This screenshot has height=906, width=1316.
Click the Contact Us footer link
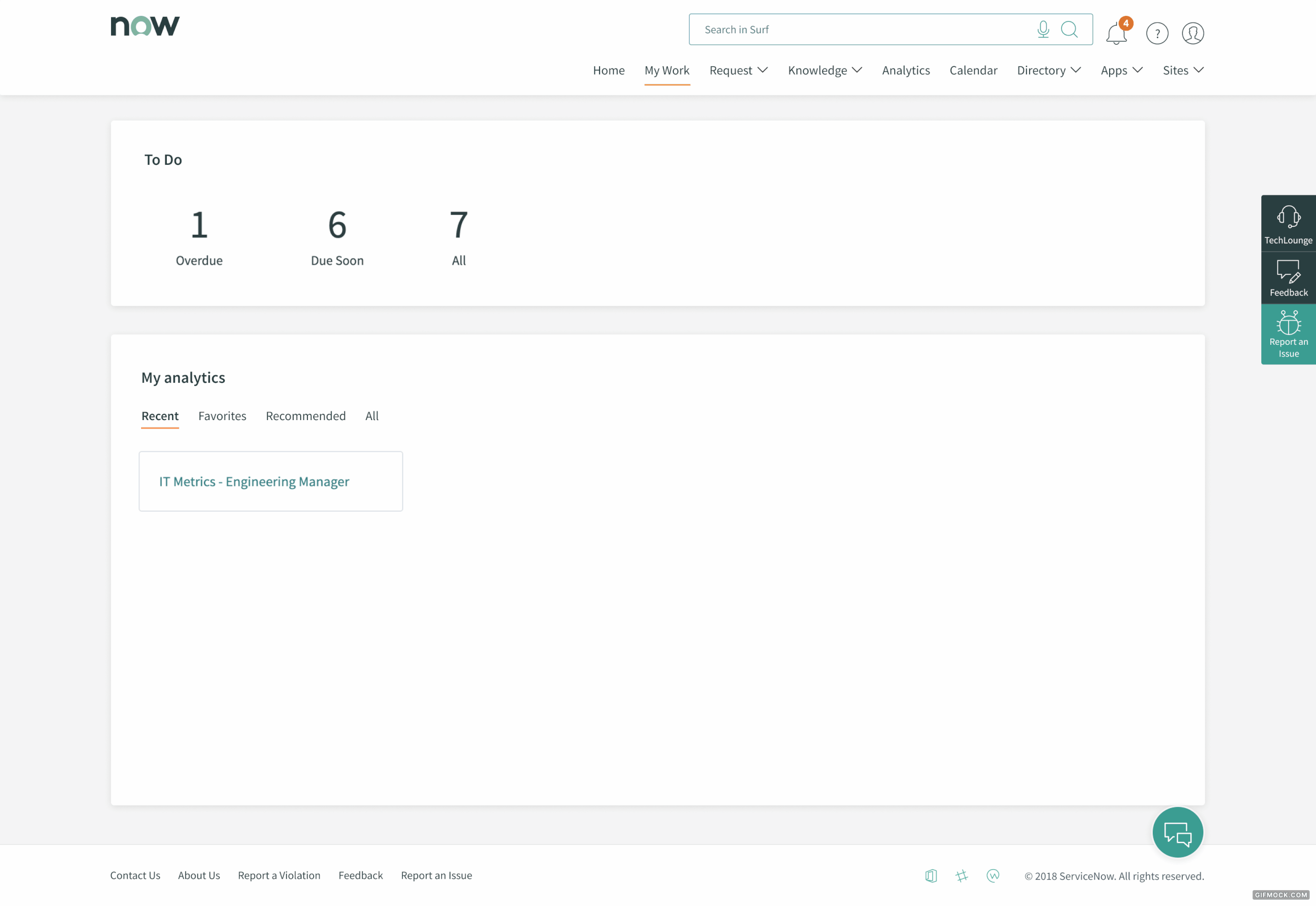[x=135, y=875]
